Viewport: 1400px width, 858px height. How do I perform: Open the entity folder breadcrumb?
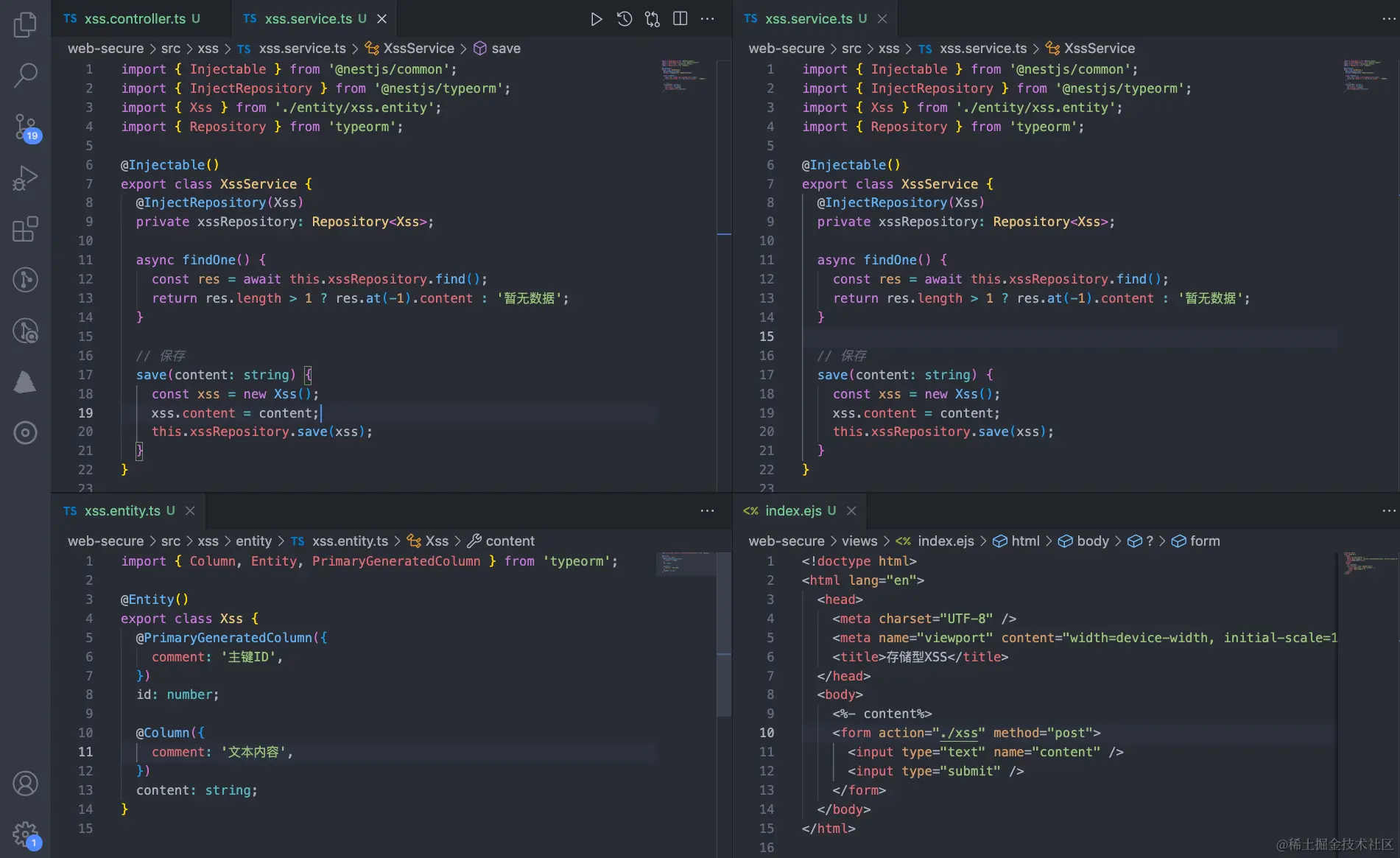tap(253, 541)
